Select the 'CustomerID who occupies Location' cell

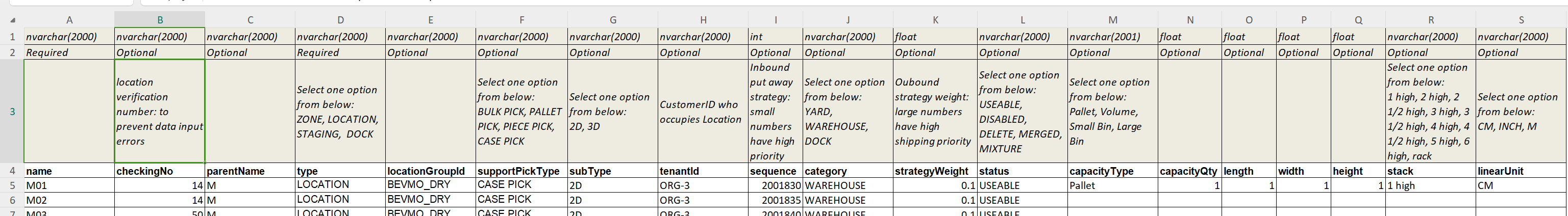click(x=703, y=112)
